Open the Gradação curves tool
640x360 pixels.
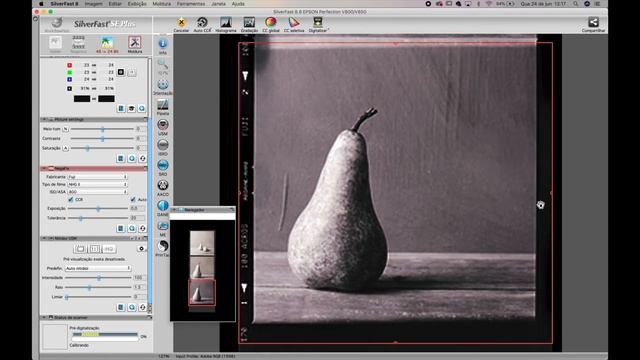pos(249,24)
